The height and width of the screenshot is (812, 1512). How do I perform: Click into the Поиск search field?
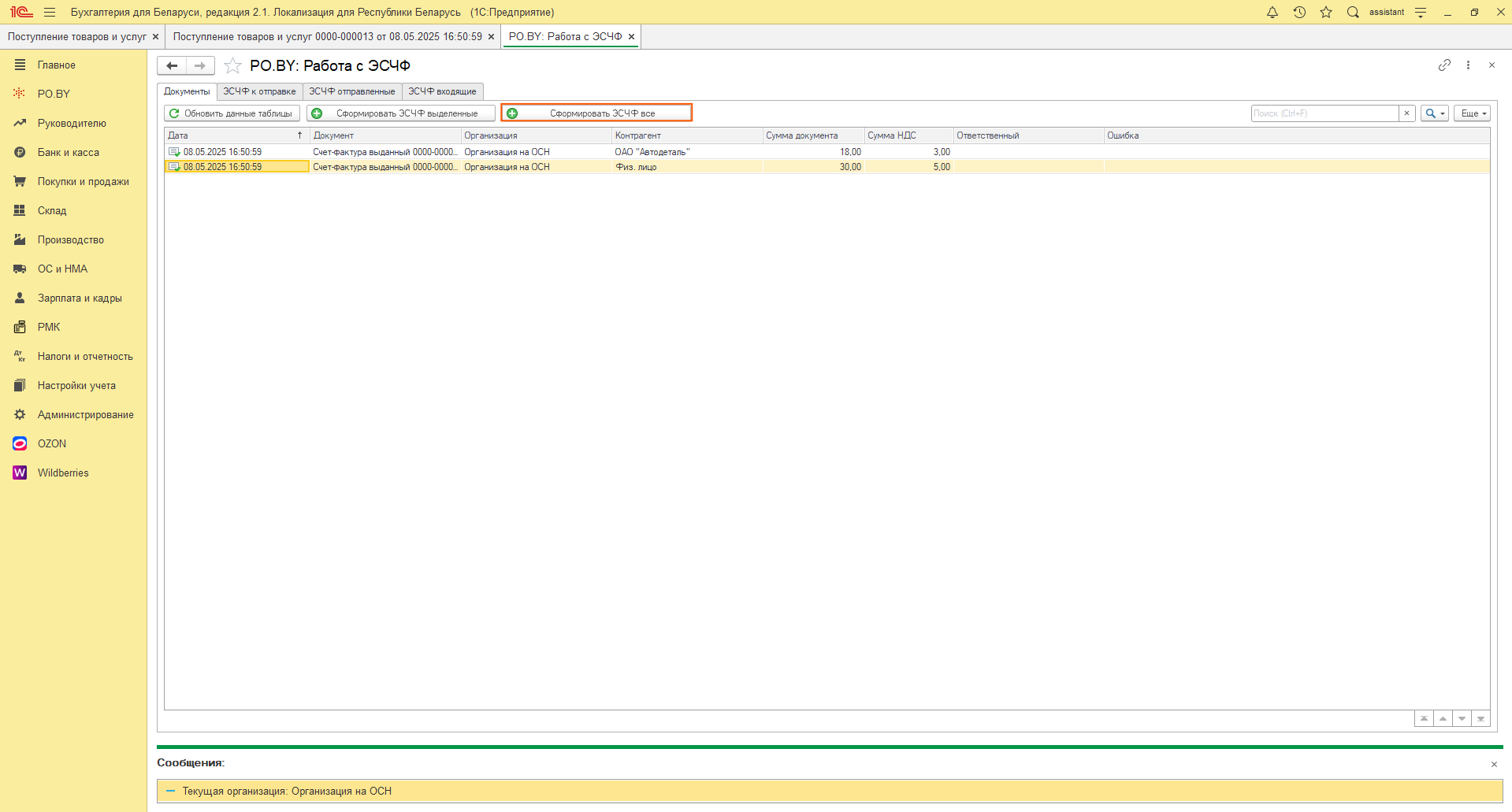coord(1324,113)
